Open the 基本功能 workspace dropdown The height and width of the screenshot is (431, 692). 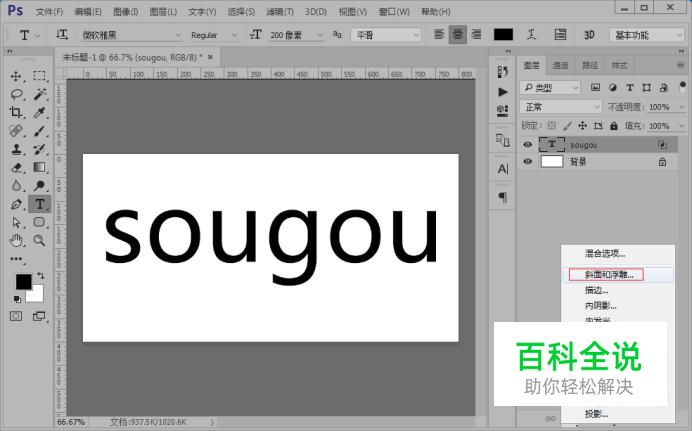coord(647,35)
